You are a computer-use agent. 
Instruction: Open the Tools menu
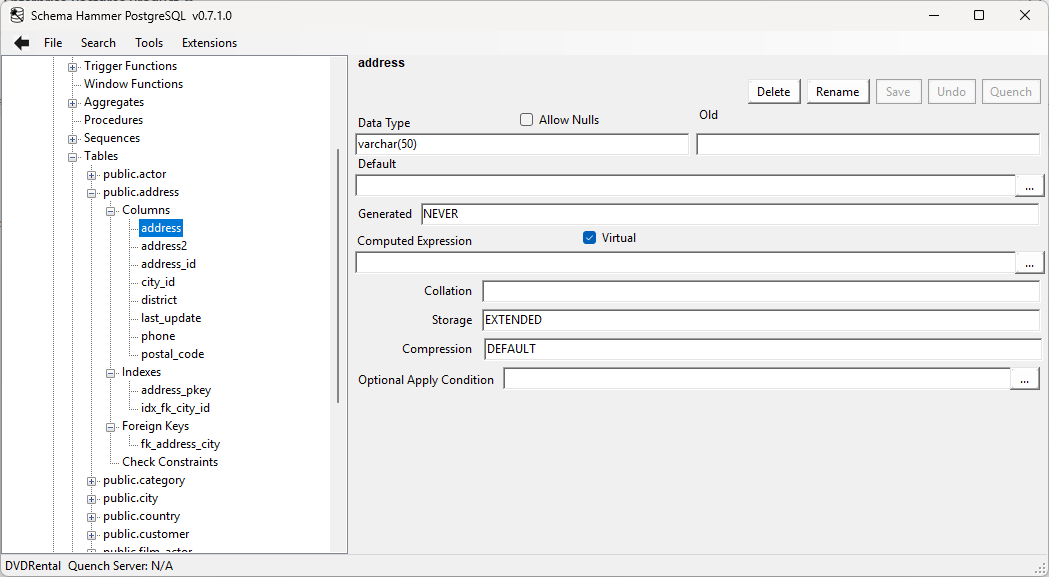(x=148, y=42)
